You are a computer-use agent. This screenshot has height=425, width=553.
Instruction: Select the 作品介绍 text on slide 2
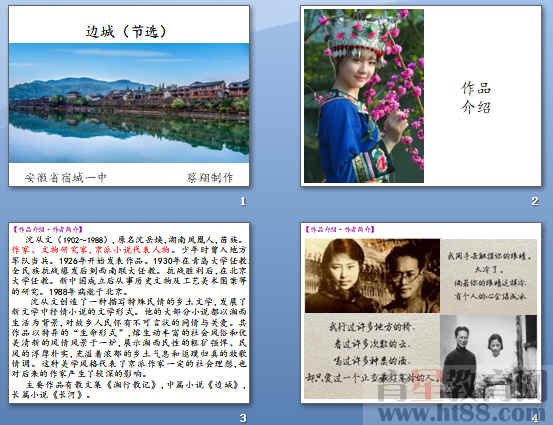(476, 97)
